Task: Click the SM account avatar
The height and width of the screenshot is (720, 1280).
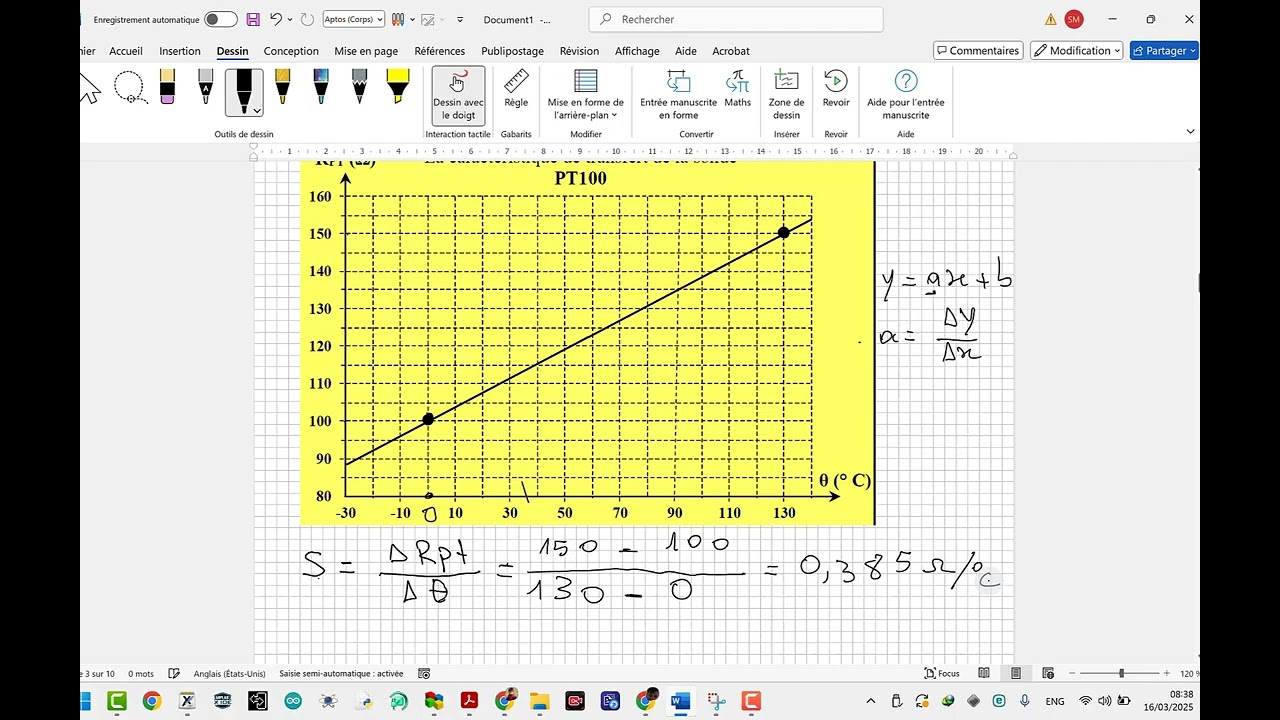Action: (1074, 19)
